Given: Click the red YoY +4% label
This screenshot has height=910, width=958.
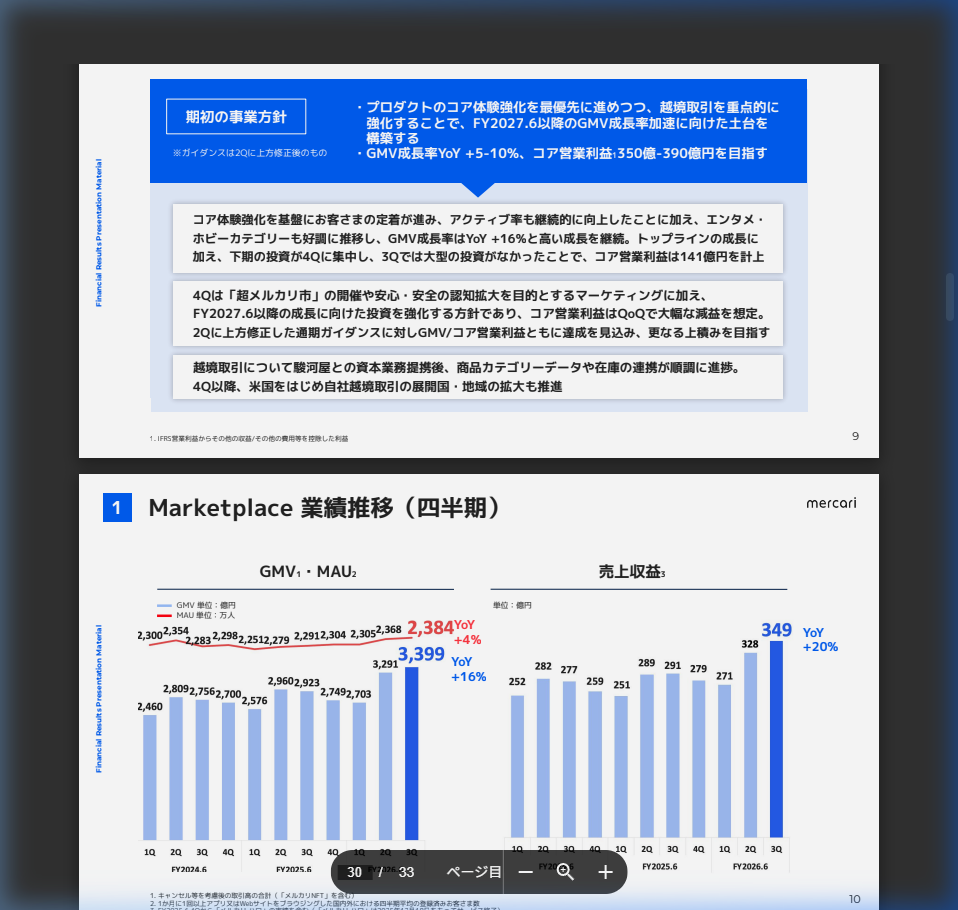Looking at the screenshot, I should click(467, 633).
